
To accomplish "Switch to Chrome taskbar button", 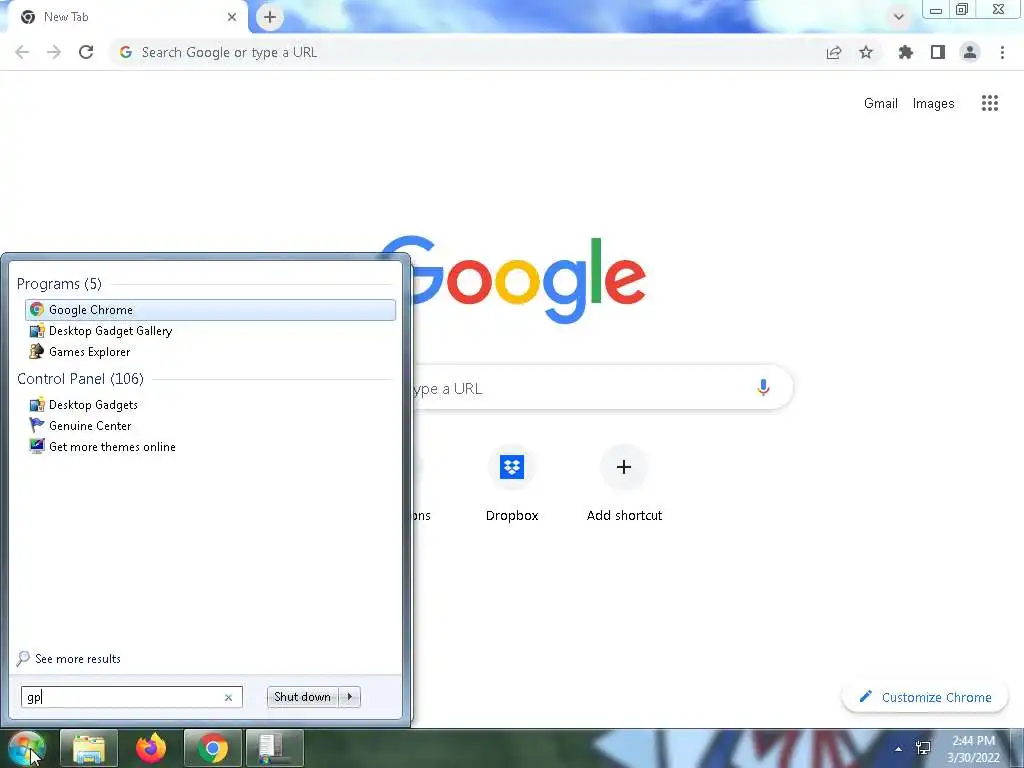I will click(213, 748).
